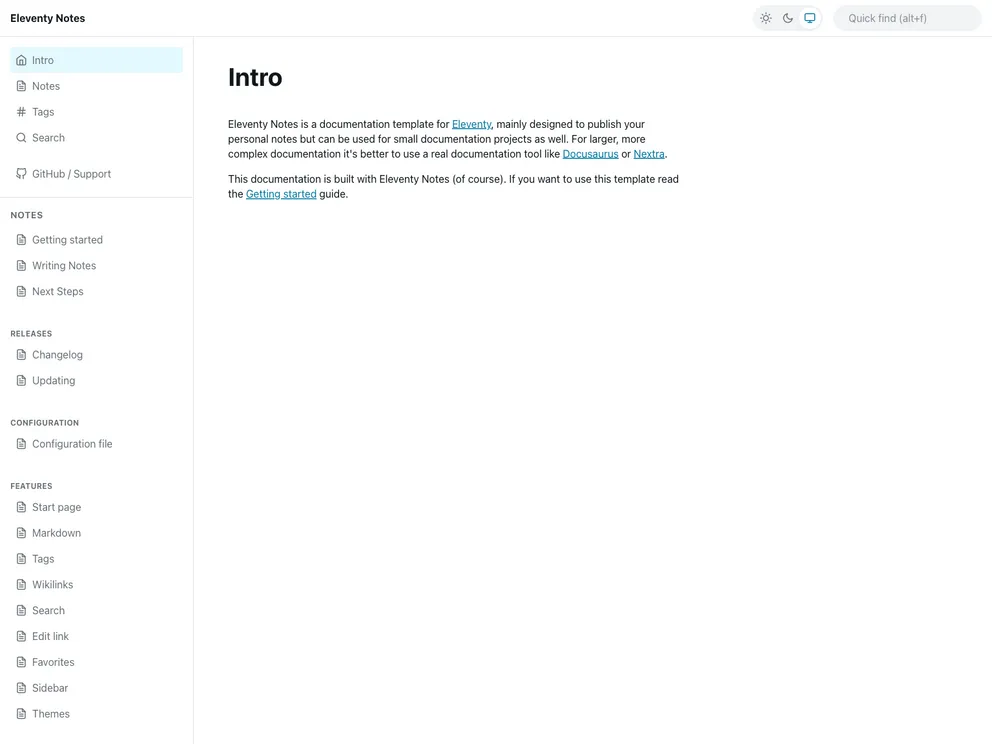Click the page icon beside Favorites
Image resolution: width=992 pixels, height=744 pixels.
[x=22, y=662]
